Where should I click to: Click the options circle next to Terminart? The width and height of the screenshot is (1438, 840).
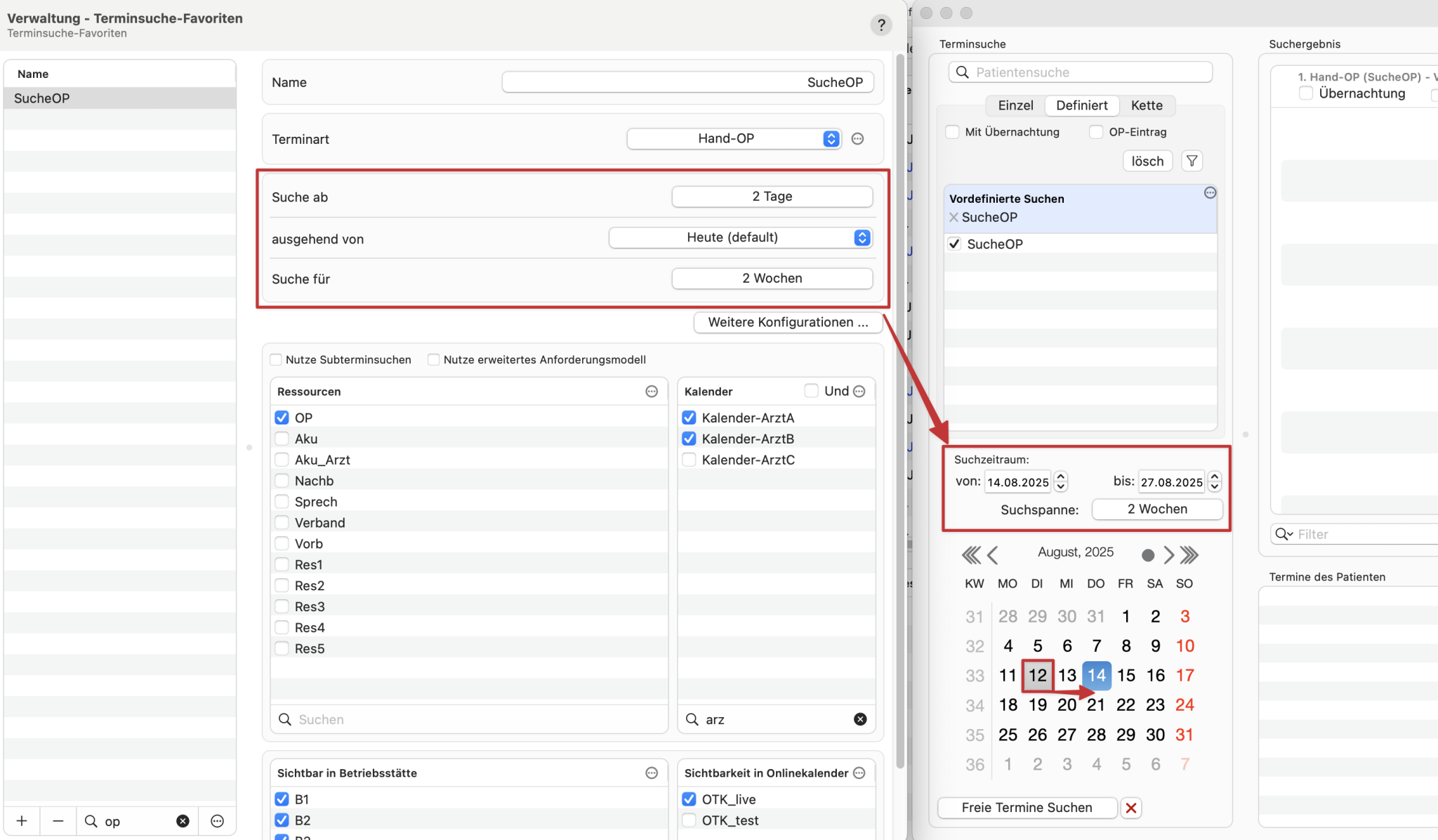coord(857,139)
